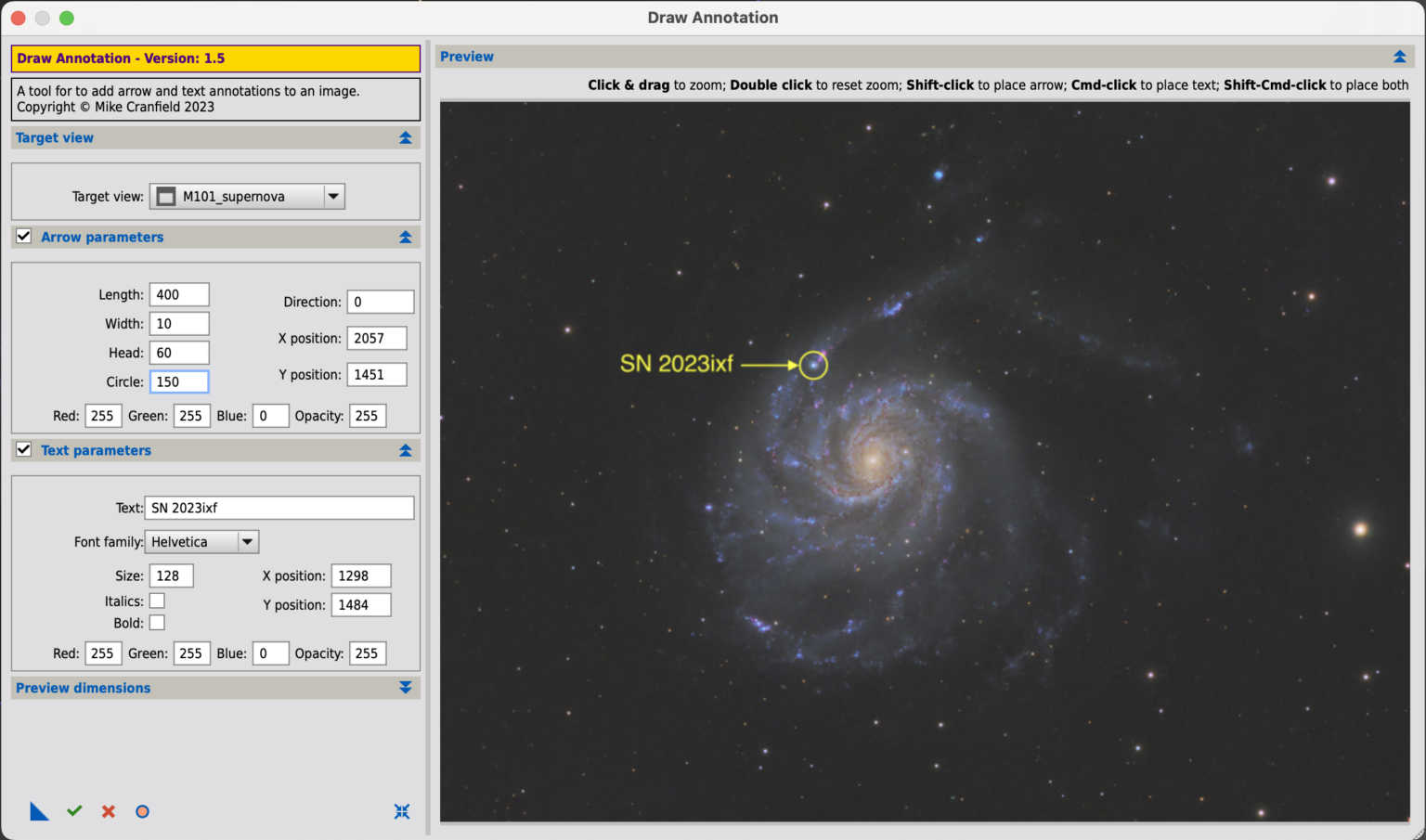Reset parameters using the circle icon
This screenshot has width=1426, height=840.
click(x=142, y=811)
